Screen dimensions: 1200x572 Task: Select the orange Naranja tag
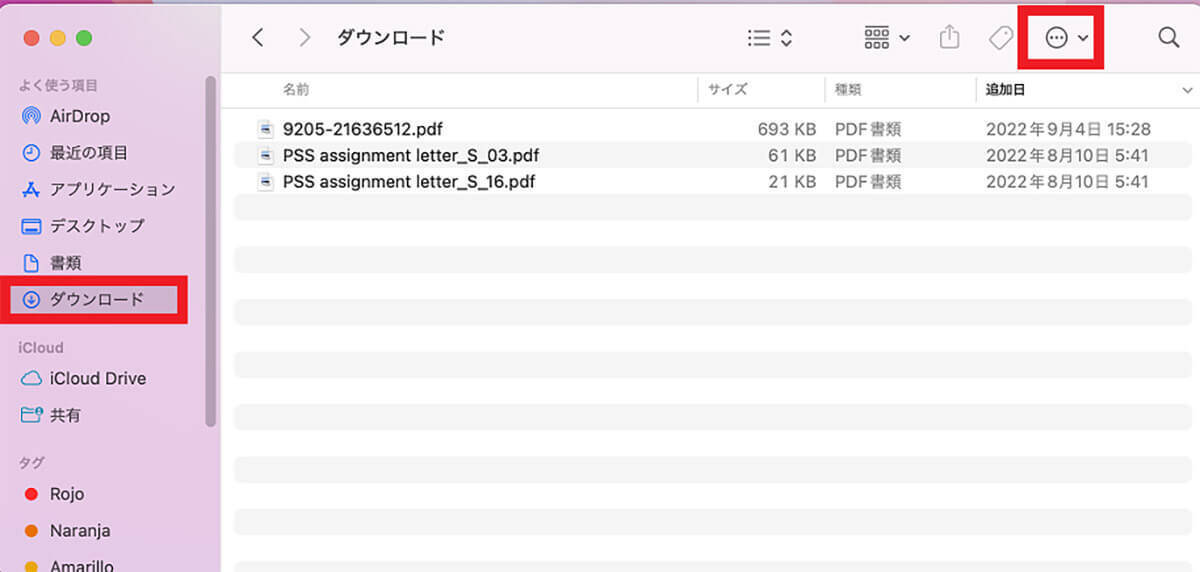tap(66, 531)
